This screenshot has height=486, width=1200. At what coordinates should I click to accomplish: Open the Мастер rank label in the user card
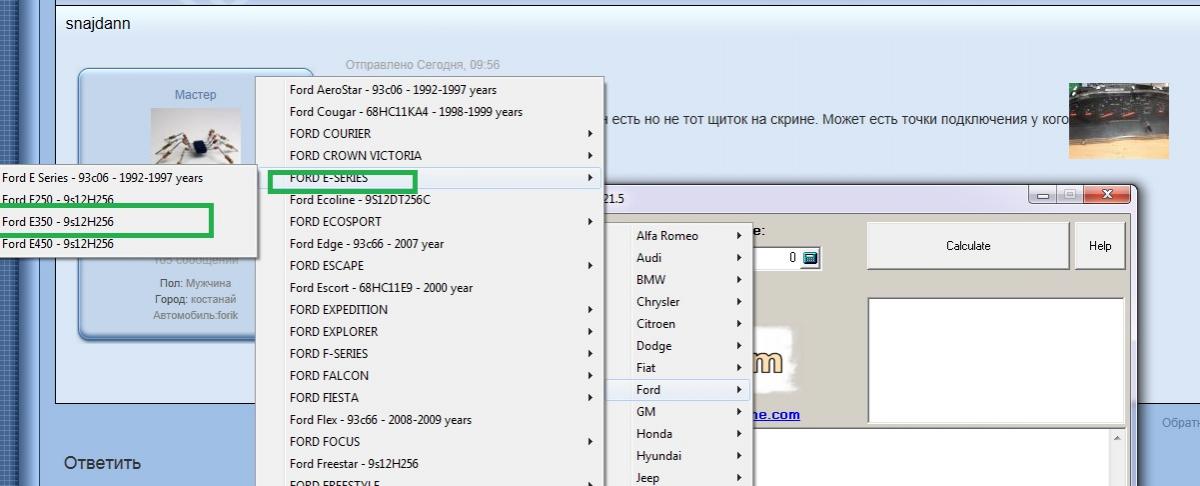(x=195, y=95)
